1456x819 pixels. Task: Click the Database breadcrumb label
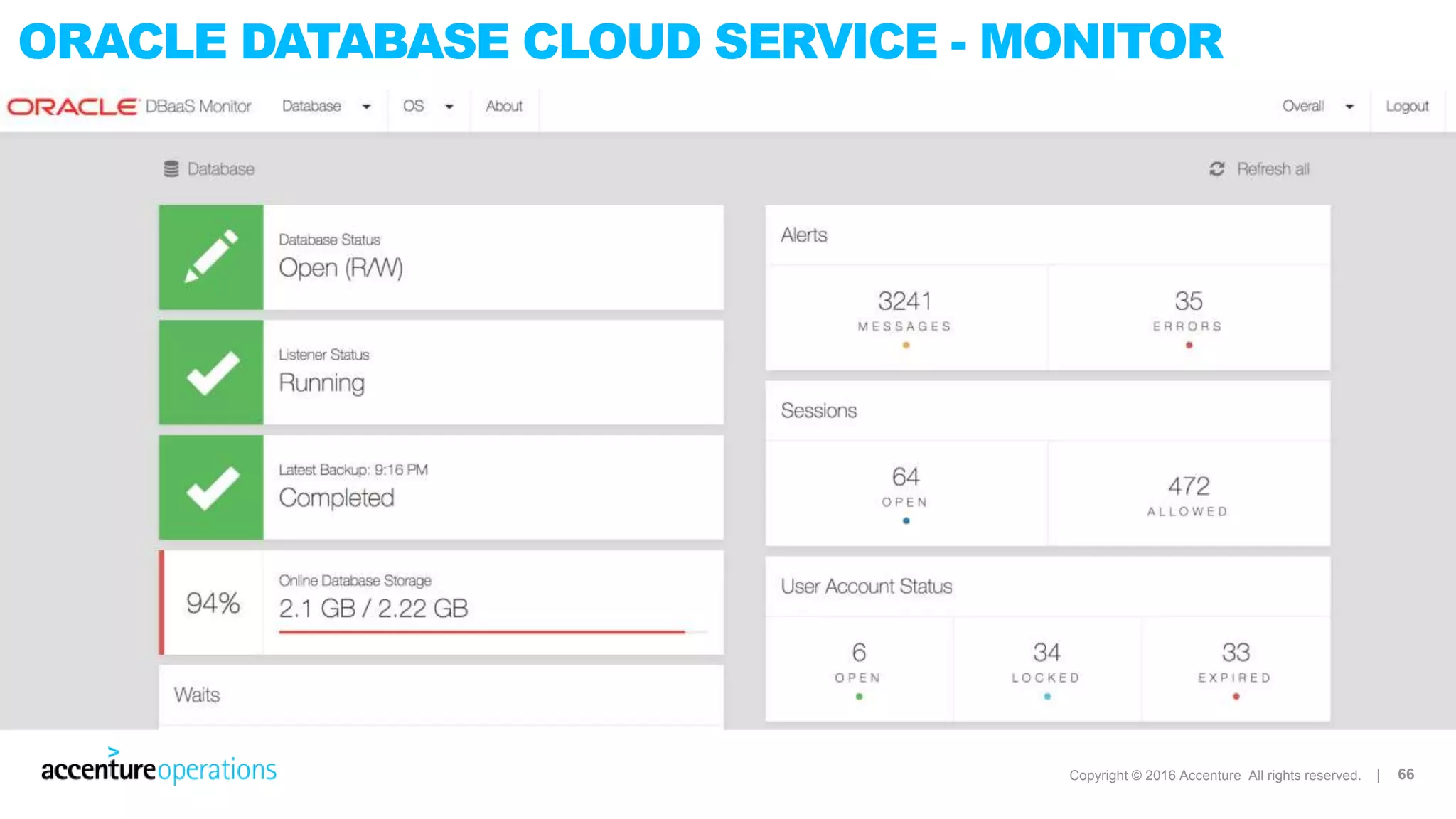220,169
